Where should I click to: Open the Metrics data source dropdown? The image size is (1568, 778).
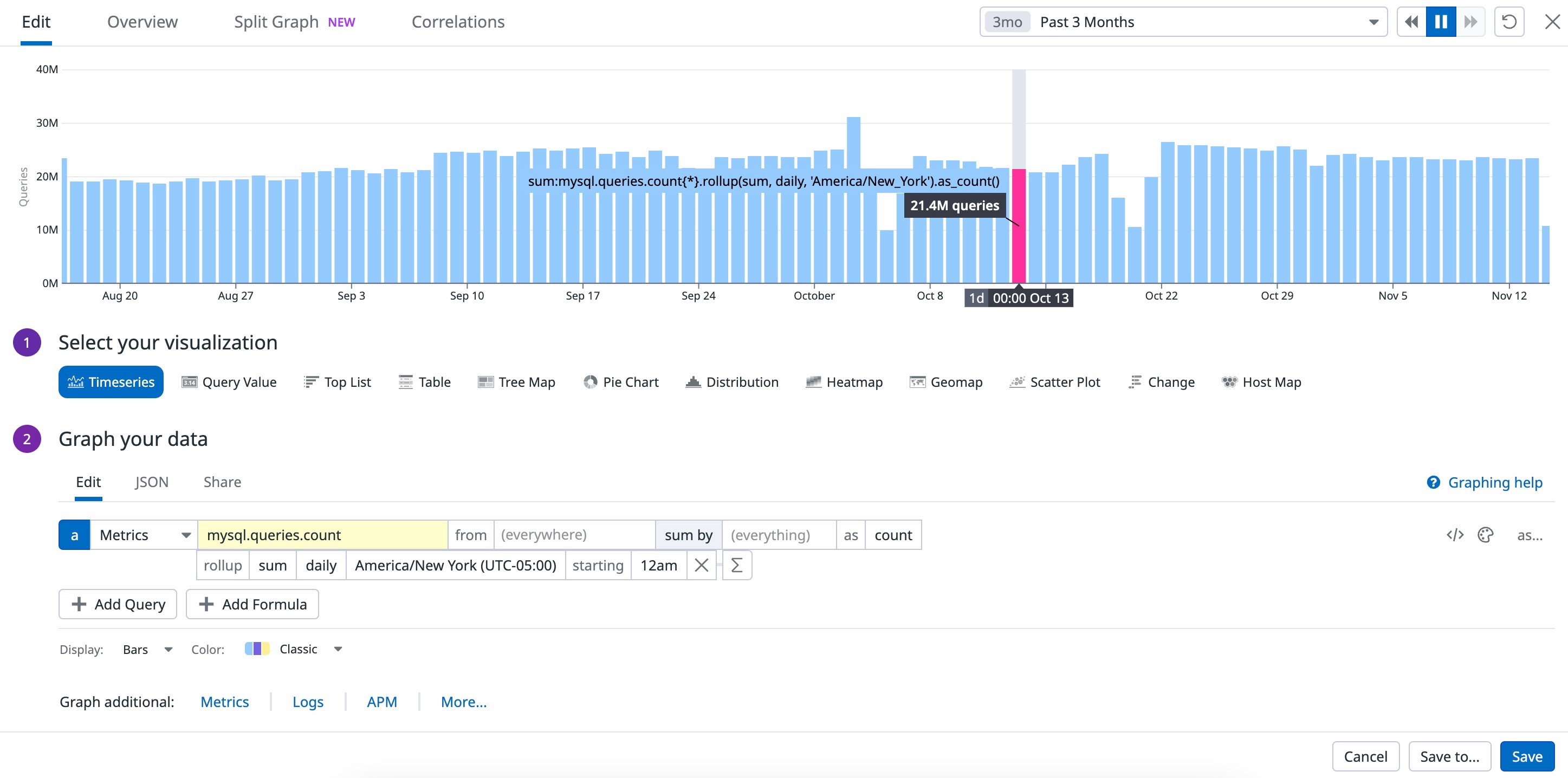tap(144, 535)
